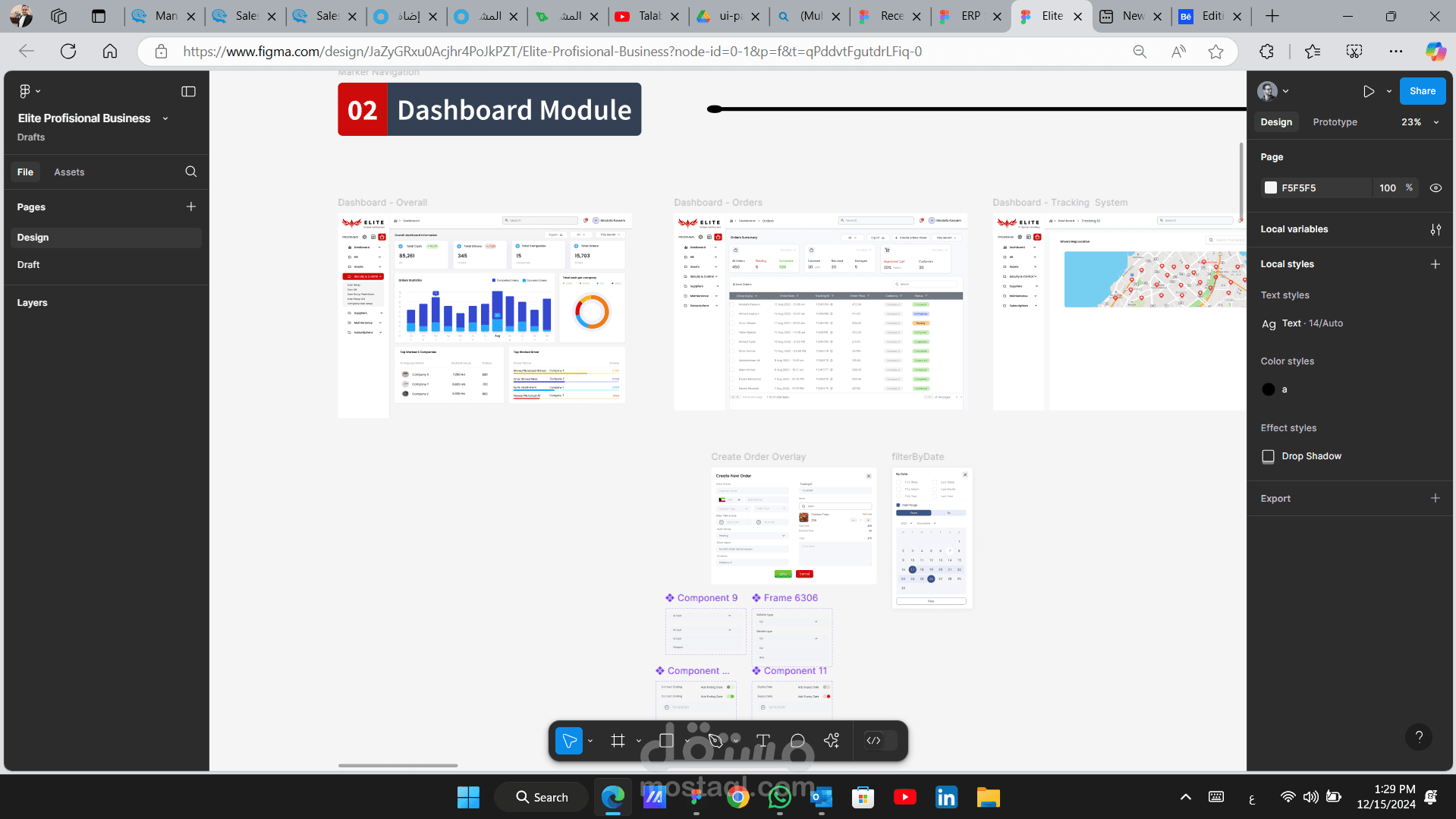Open the user avatar dropdown
The height and width of the screenshot is (819, 1456).
[x=1274, y=91]
